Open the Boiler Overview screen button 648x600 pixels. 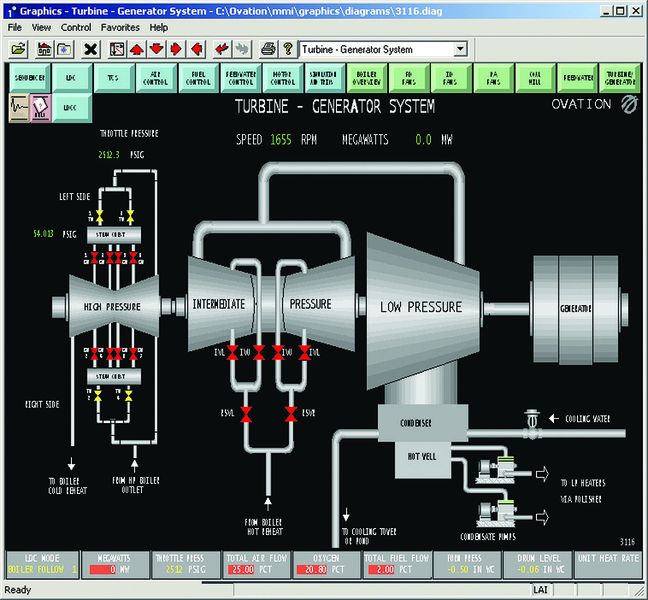(x=367, y=78)
